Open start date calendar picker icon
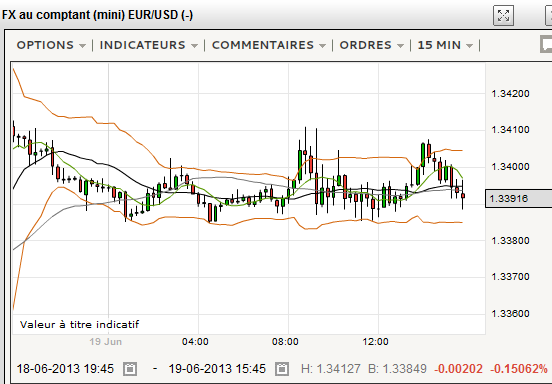This screenshot has width=552, height=384. 130,369
